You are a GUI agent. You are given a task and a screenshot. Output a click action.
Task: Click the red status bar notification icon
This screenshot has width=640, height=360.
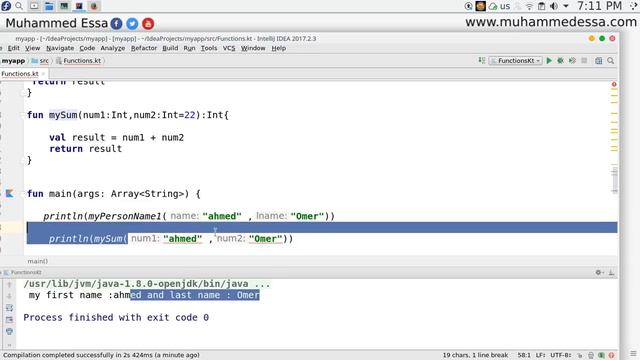click(611, 355)
